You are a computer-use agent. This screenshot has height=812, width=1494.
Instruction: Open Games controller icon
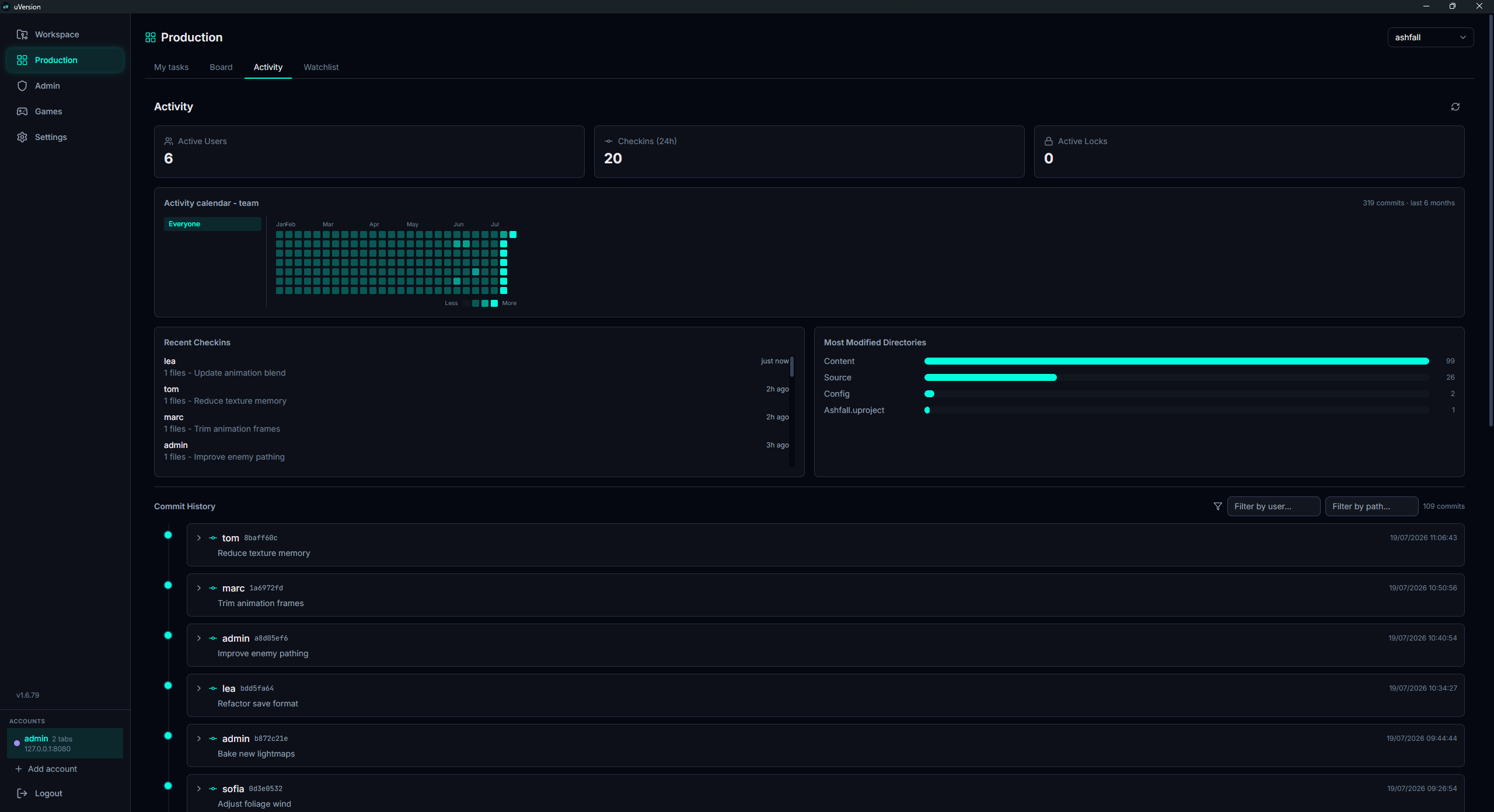[x=22, y=111]
